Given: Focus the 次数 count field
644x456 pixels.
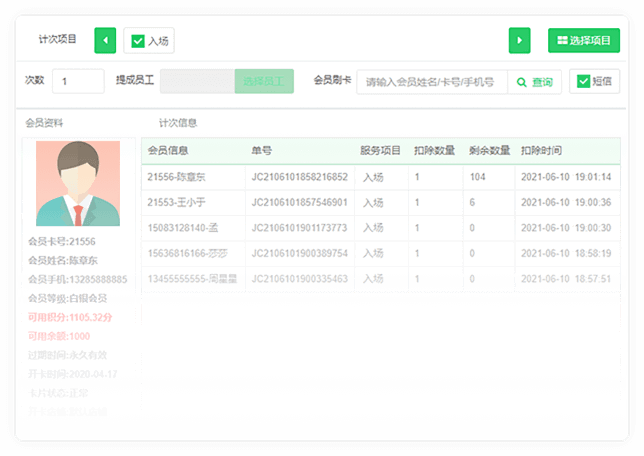Looking at the screenshot, I should click(x=78, y=81).
